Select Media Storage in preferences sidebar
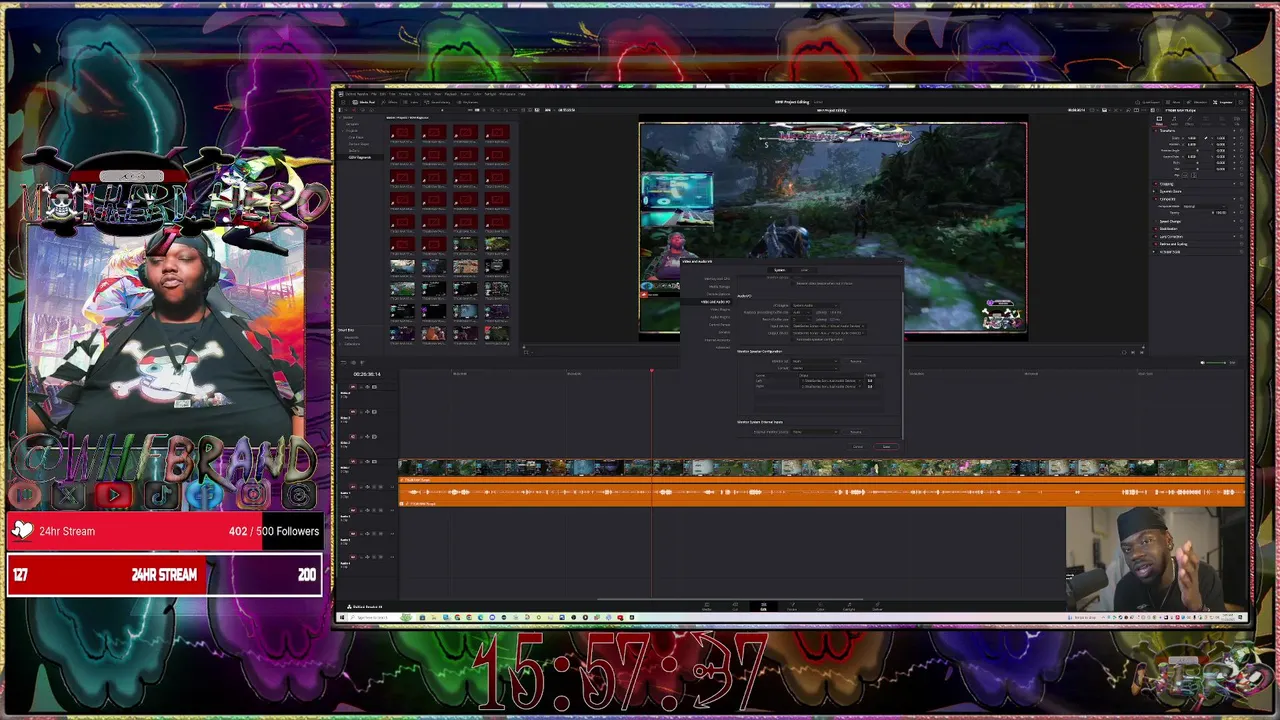This screenshot has height=720, width=1280. point(720,287)
